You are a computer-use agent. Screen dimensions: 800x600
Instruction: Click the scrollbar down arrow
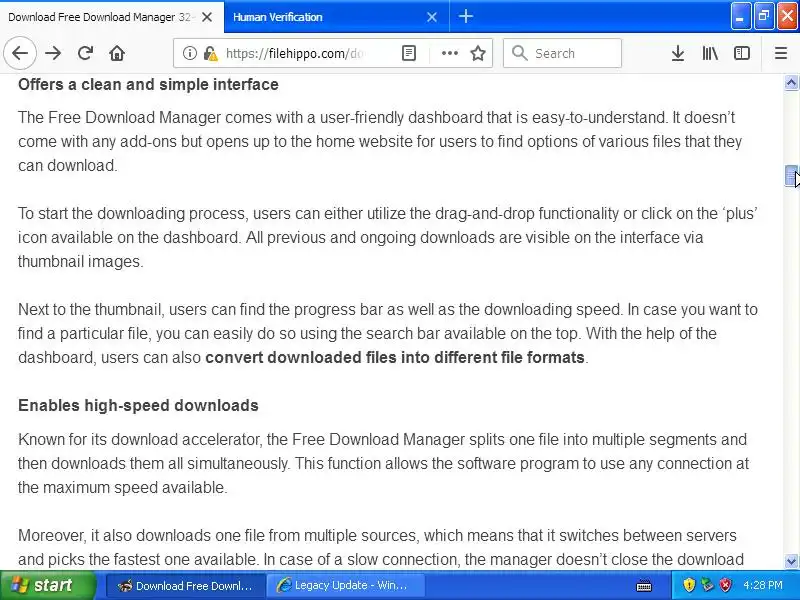point(791,562)
